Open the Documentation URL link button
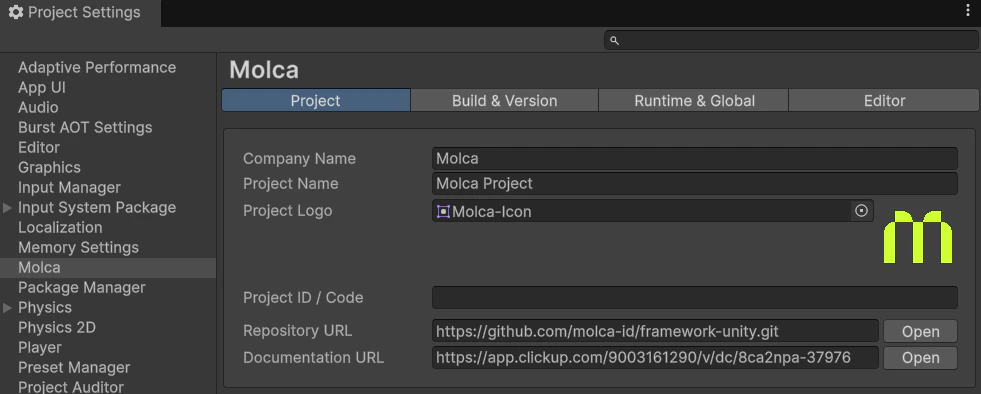 (920, 358)
